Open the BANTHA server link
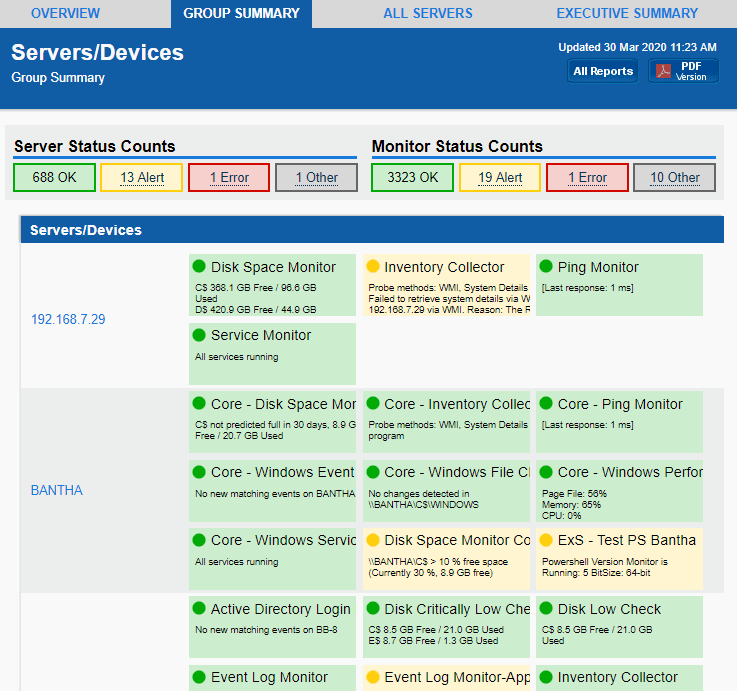Image resolution: width=737 pixels, height=691 pixels. (57, 490)
